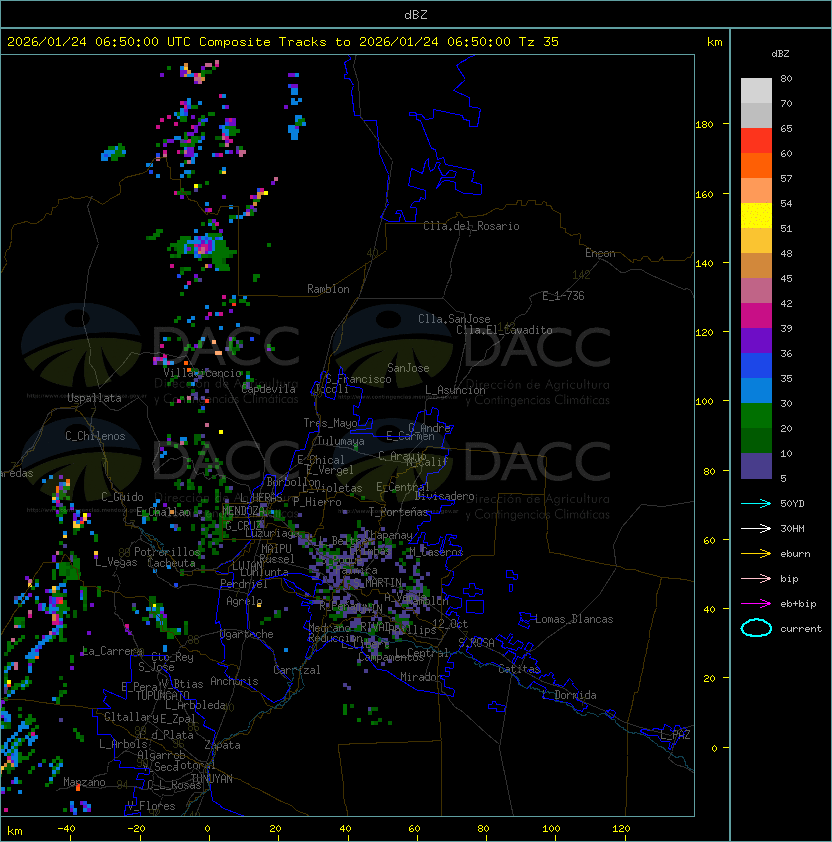Click the Clla.El_Cavadito map label

[504, 330]
